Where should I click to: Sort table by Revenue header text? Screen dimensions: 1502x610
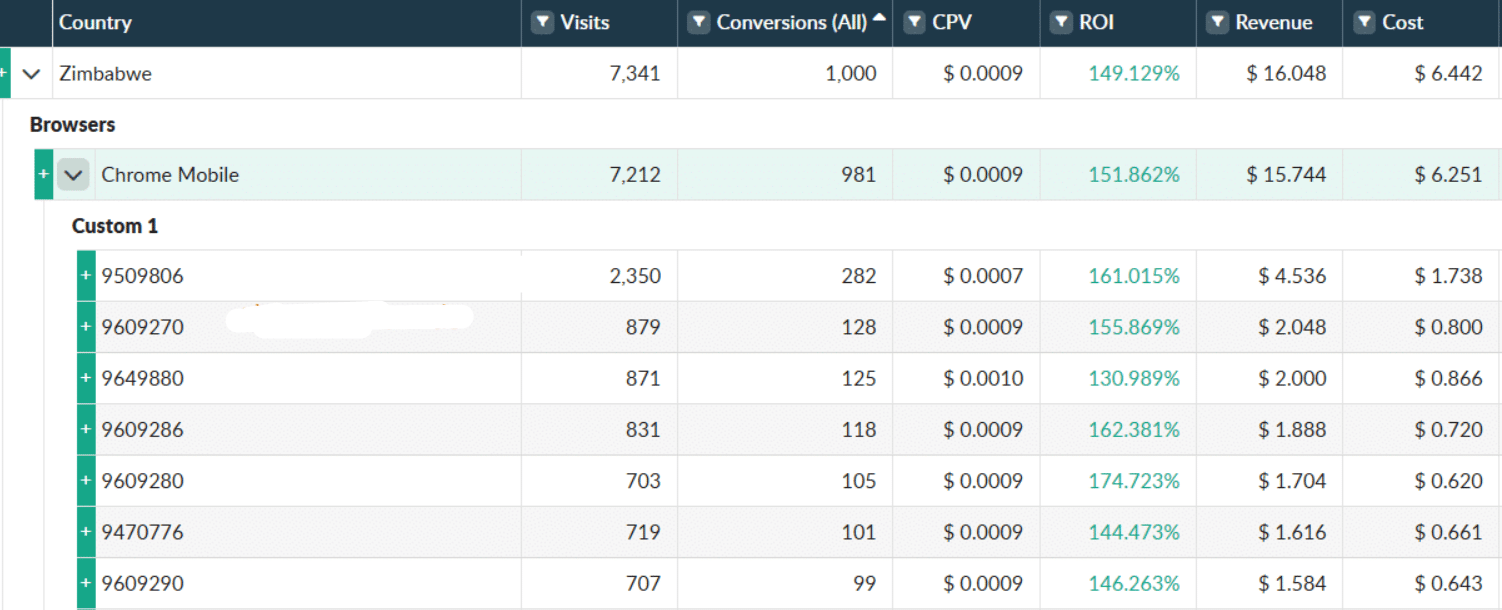tap(1273, 22)
